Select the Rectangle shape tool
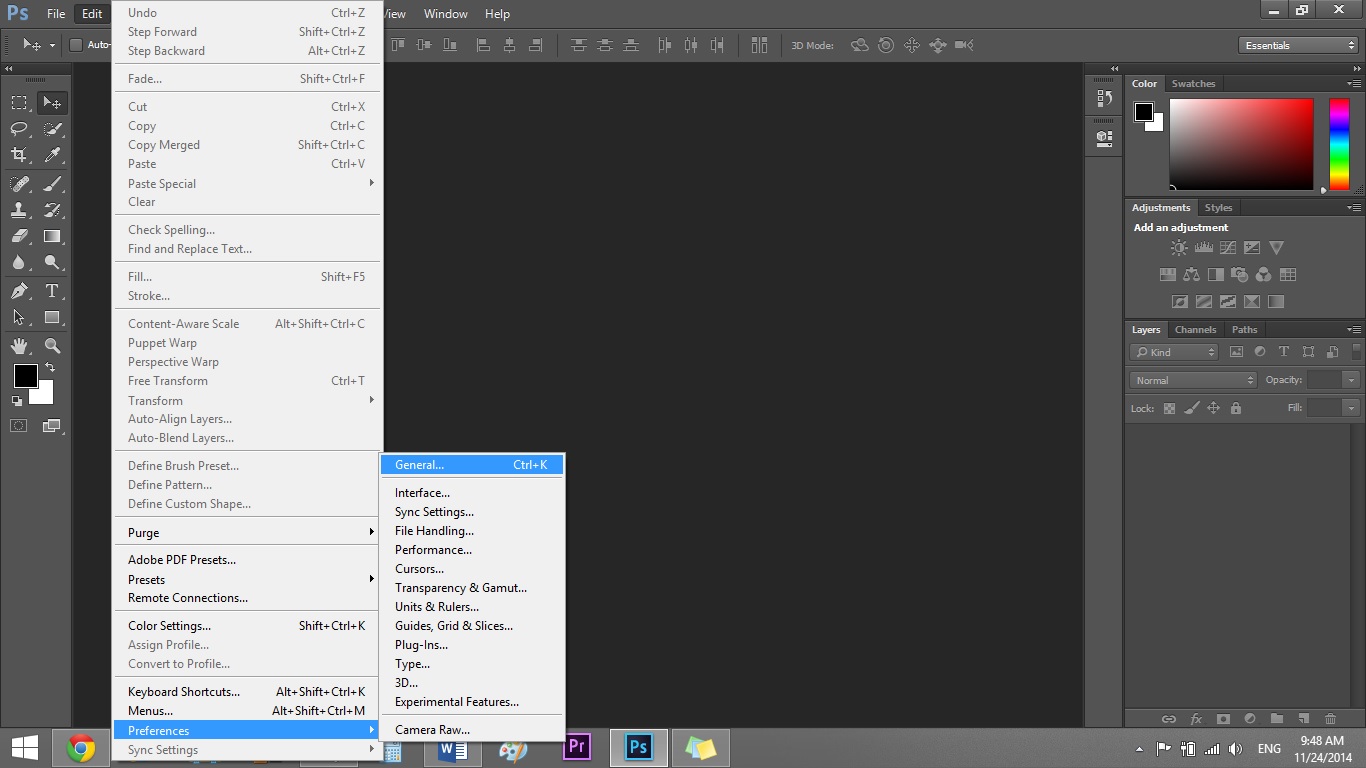This screenshot has width=1366, height=768. coord(52,318)
